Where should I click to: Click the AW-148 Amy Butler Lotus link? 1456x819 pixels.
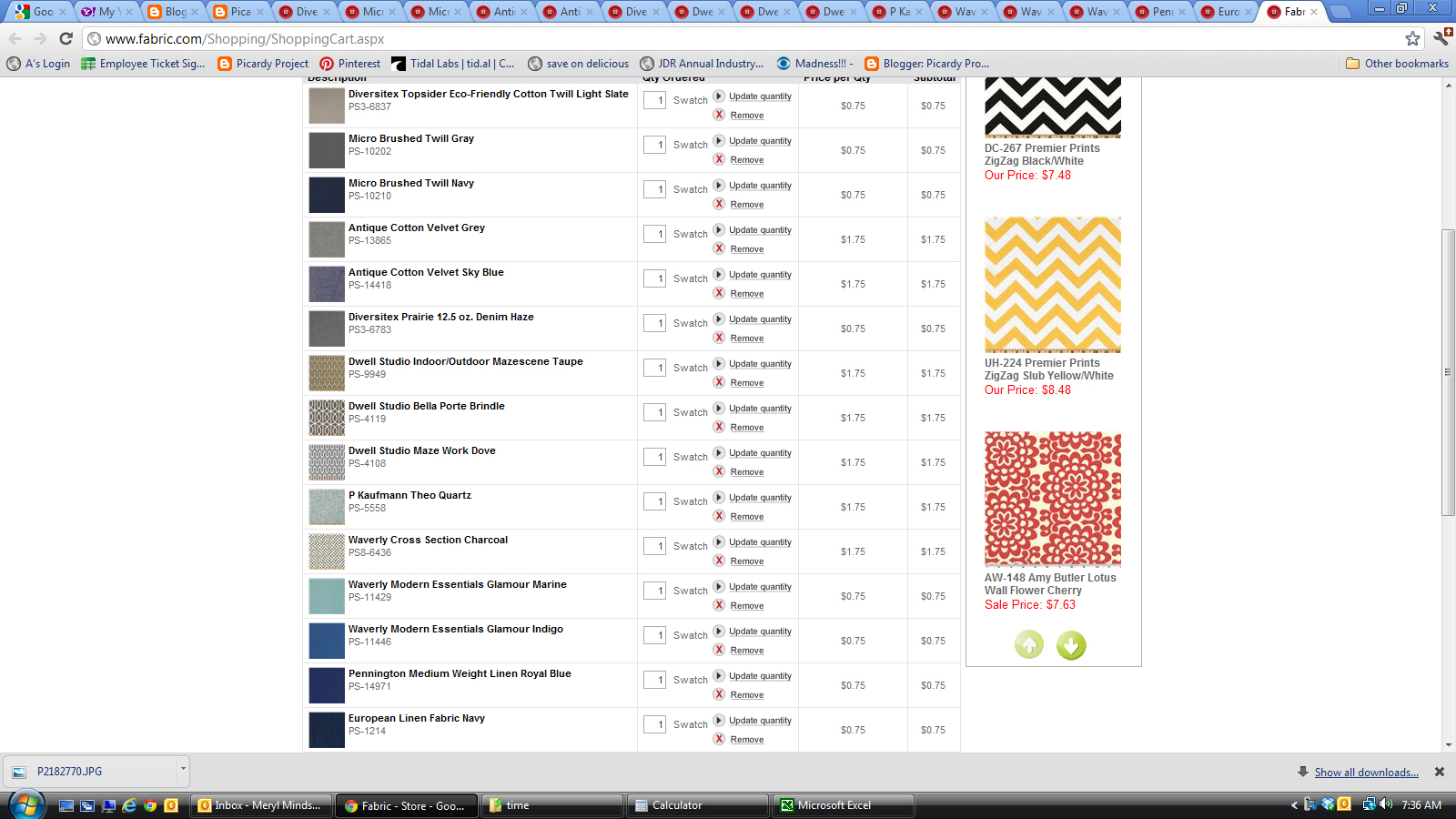(1050, 584)
